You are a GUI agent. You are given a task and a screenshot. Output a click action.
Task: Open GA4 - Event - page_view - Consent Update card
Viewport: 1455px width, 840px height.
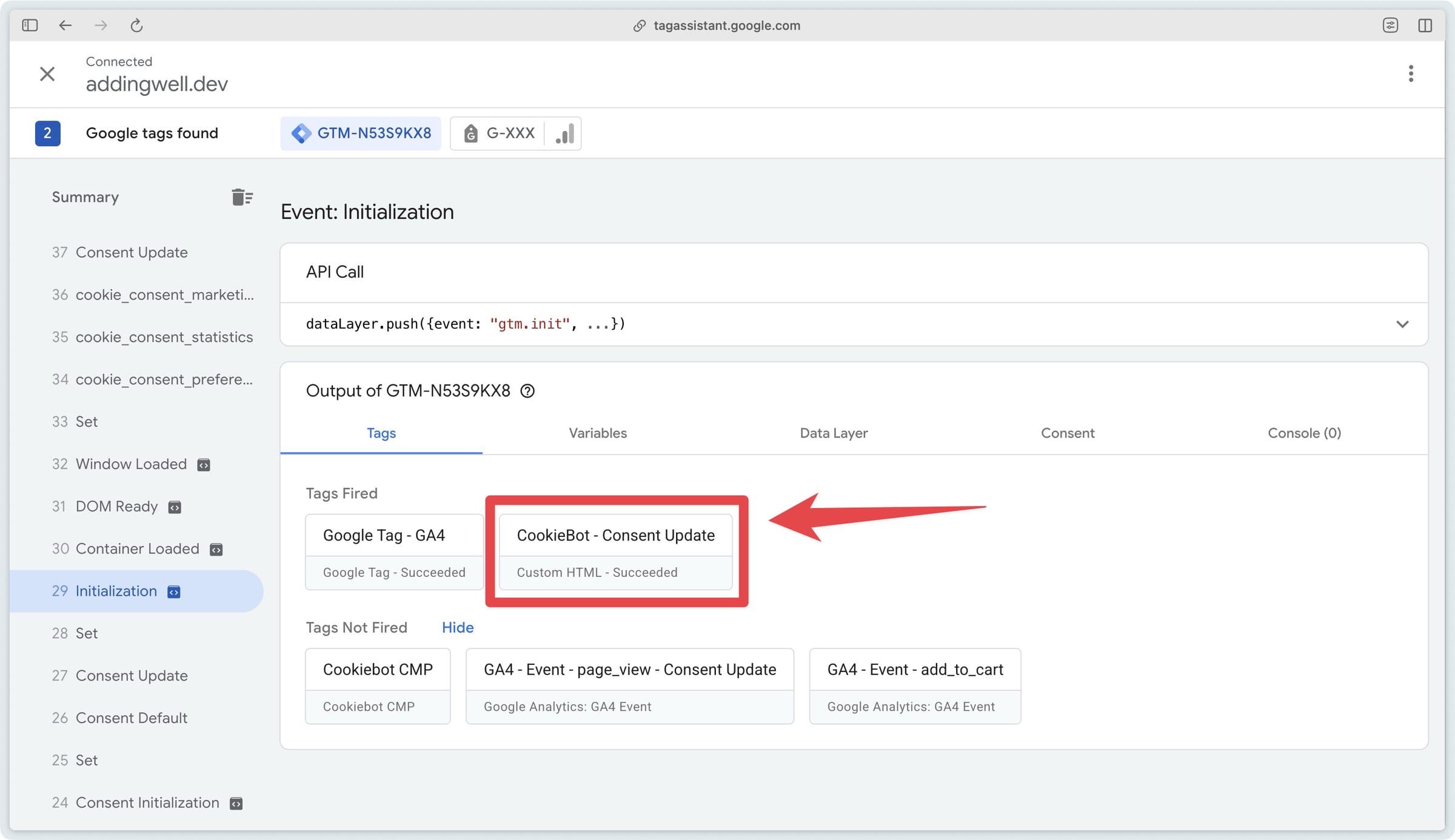(x=629, y=686)
